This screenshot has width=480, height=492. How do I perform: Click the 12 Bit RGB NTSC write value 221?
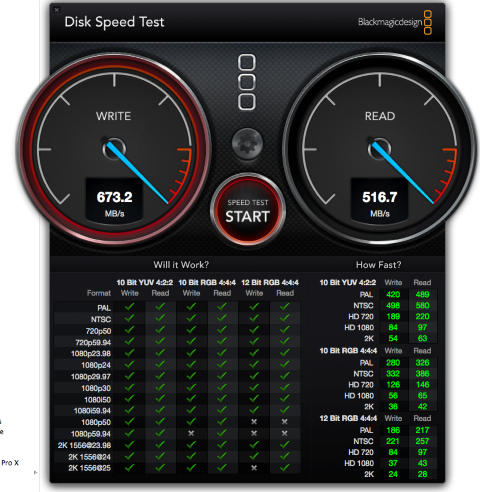393,441
